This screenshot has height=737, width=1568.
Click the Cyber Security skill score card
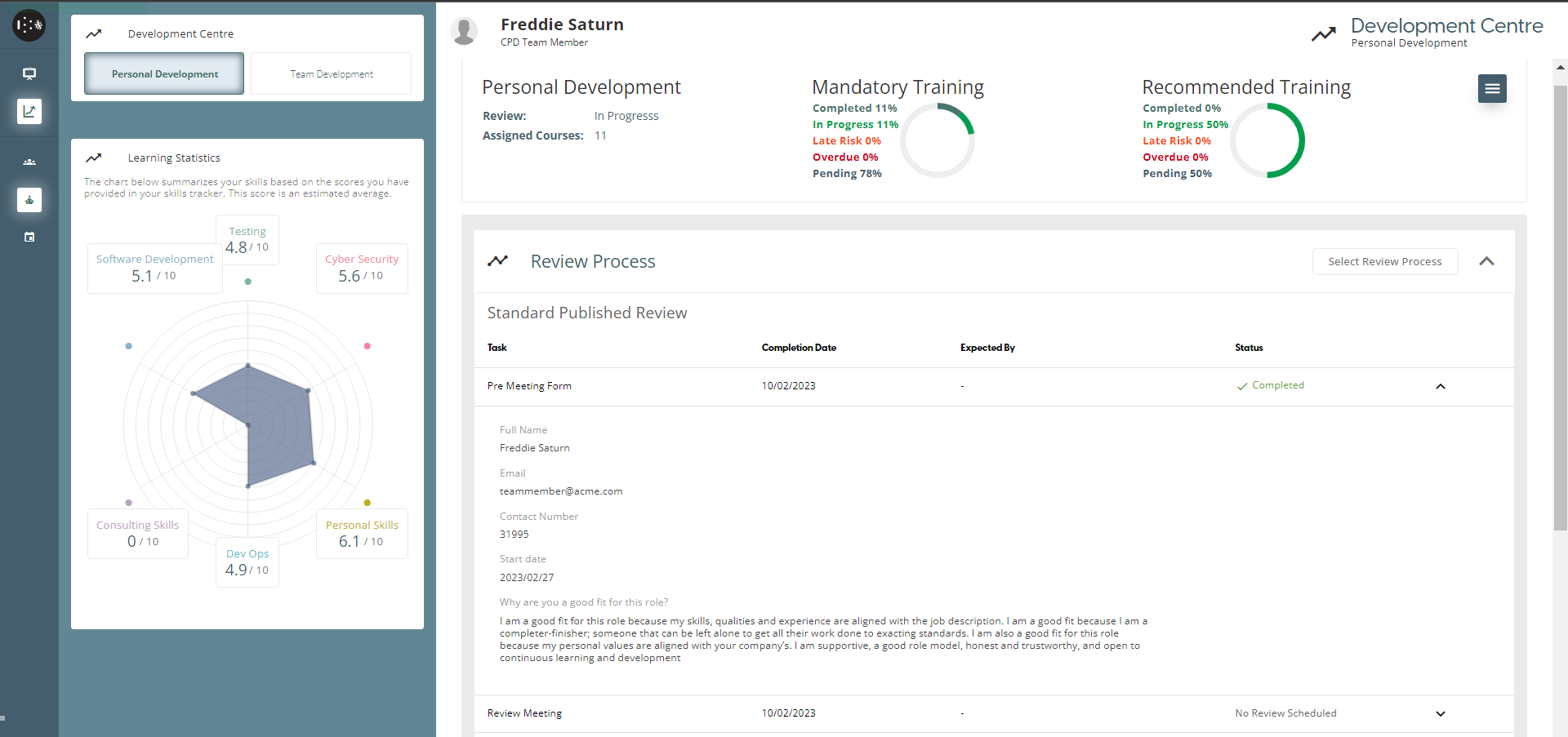pyautogui.click(x=362, y=268)
